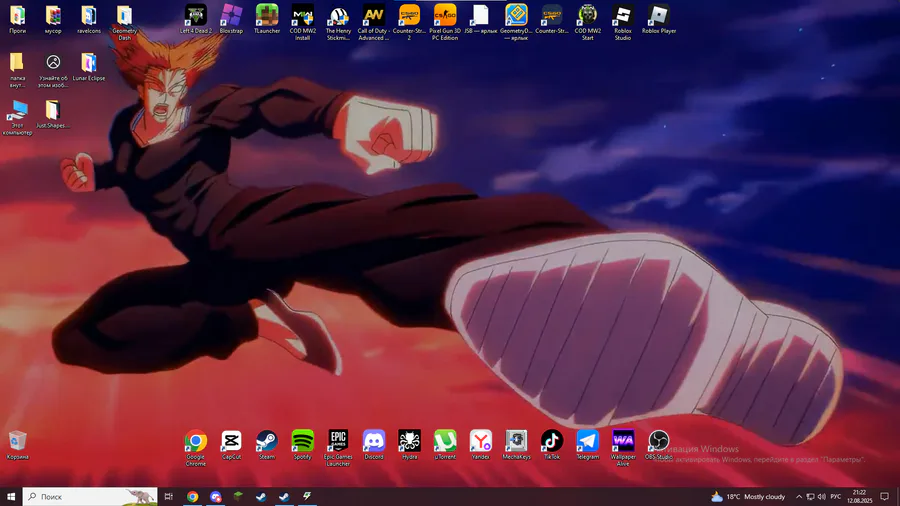Screen dimensions: 900x506
Task: Open Wallpaper Alive shortcut
Action: (623, 447)
